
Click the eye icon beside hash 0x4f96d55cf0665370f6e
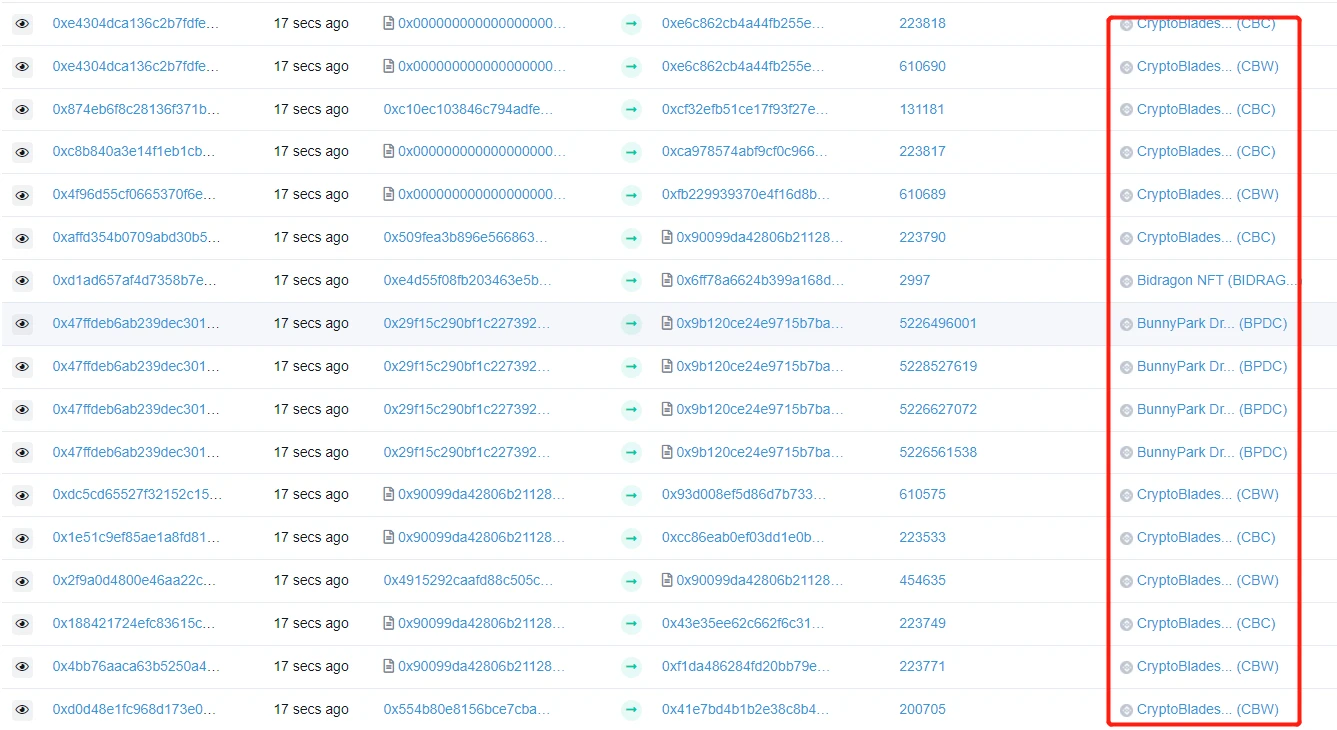pyautogui.click(x=22, y=195)
